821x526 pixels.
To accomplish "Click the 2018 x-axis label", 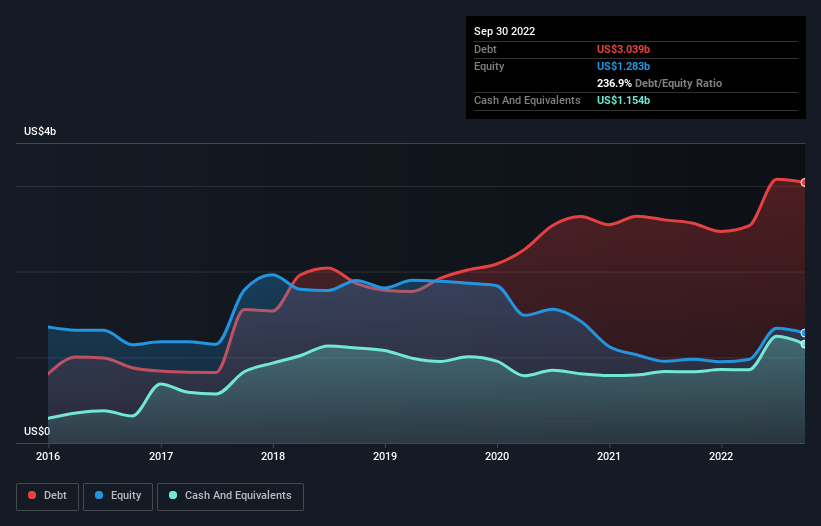I will (273, 456).
